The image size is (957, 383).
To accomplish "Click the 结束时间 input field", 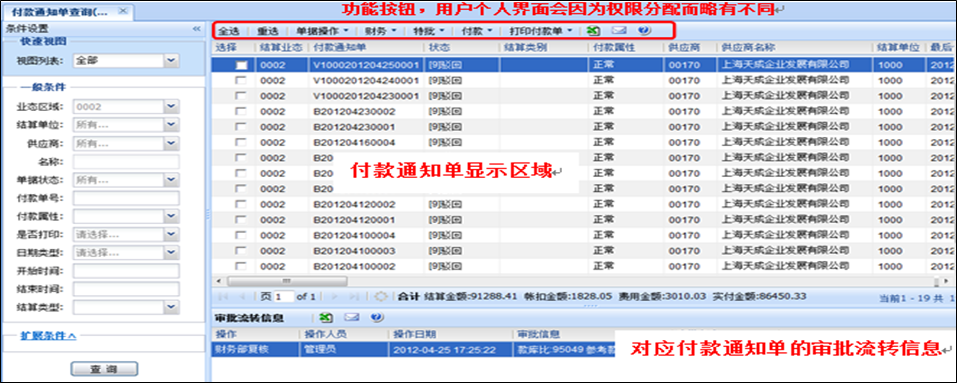I will (x=126, y=289).
